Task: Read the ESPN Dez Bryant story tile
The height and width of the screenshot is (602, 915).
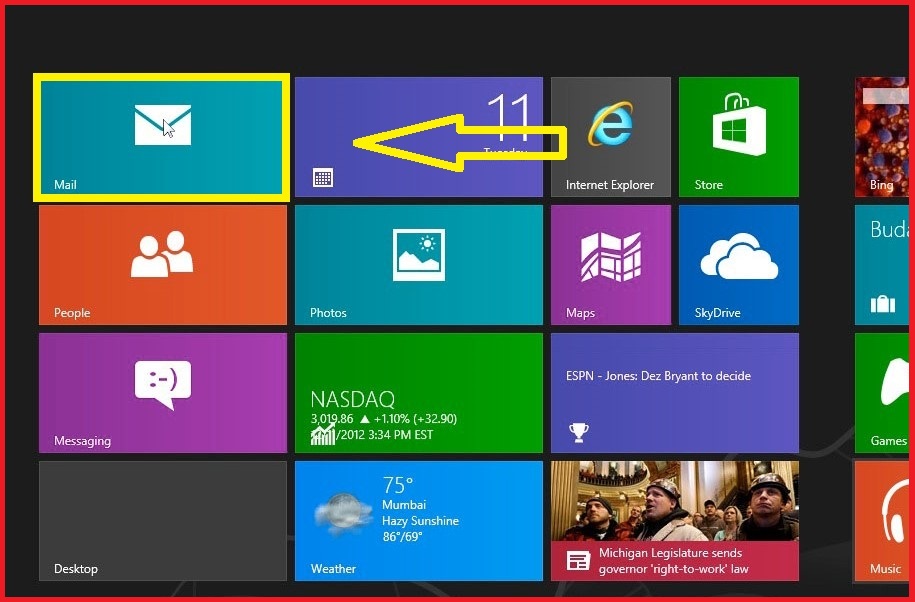Action: pos(674,392)
